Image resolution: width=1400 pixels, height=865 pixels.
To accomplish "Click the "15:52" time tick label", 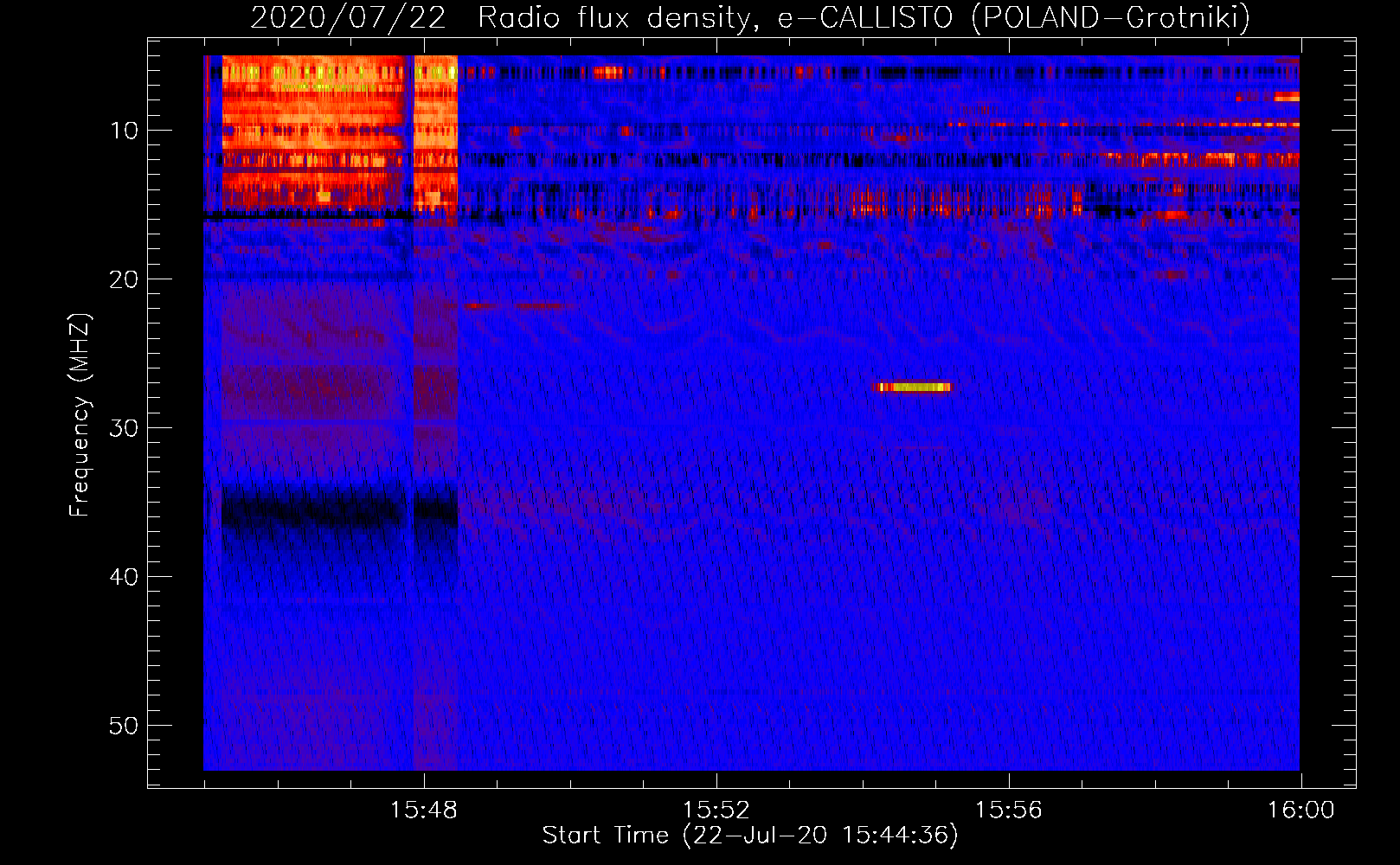I will coord(716,811).
